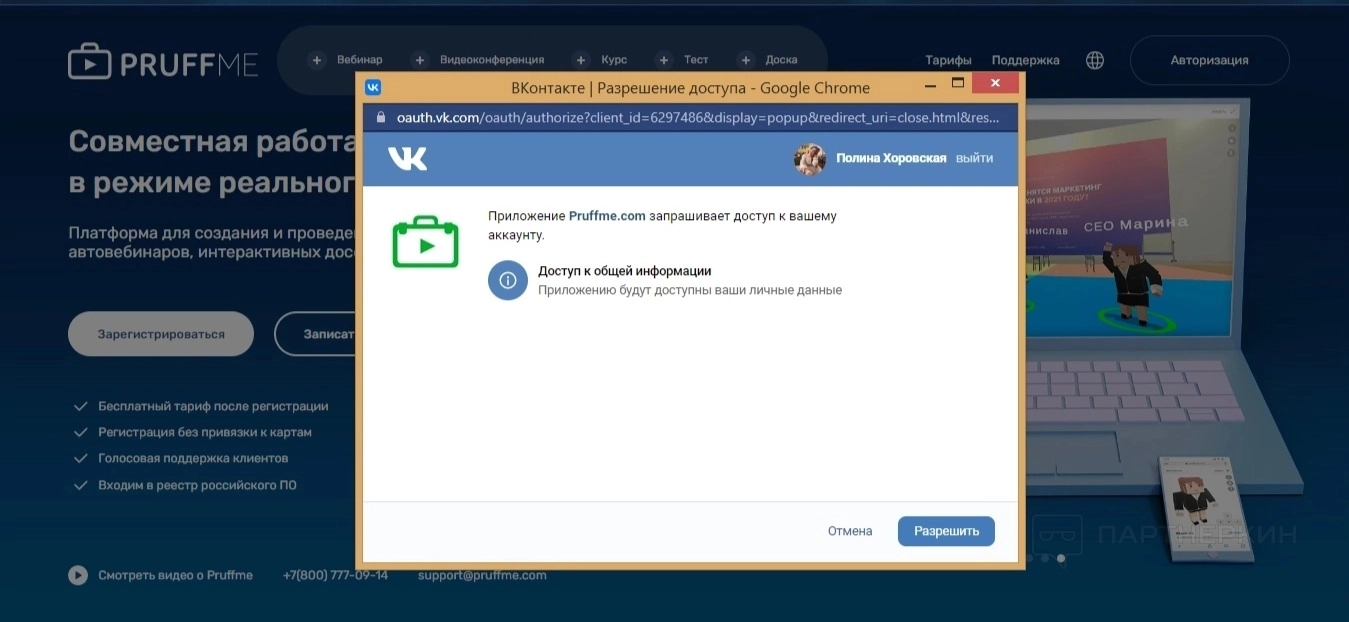This screenshot has height=622, width=1349.
Task: Create a new Вебинар from the top menu
Action: 347,60
